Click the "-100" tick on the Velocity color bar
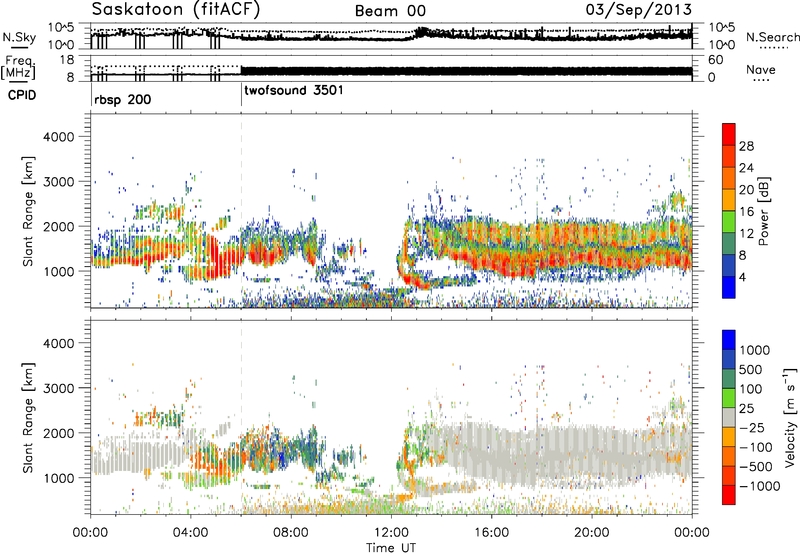 click(755, 447)
